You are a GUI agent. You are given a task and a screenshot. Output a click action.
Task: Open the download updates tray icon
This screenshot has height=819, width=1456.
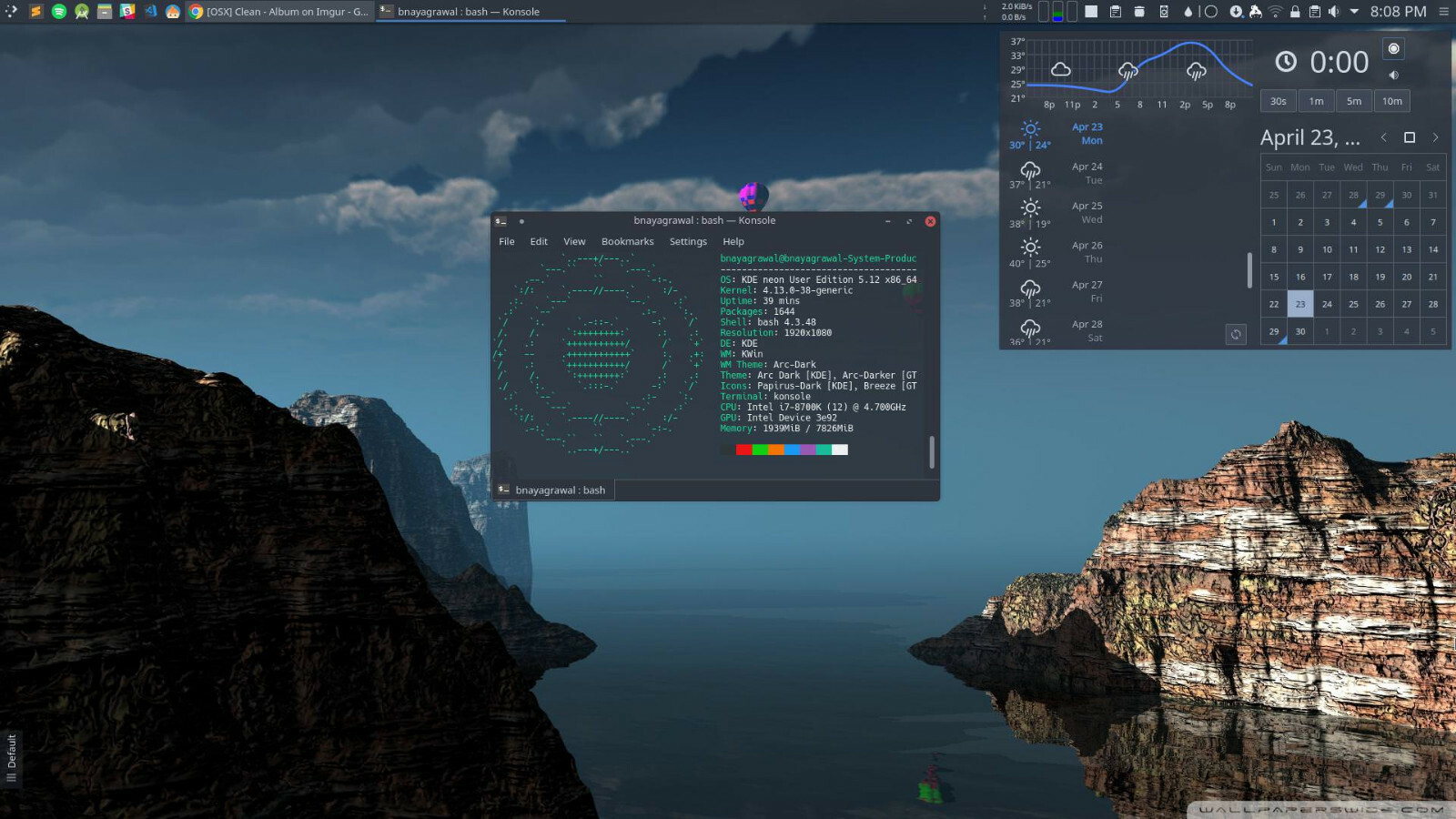(1236, 11)
